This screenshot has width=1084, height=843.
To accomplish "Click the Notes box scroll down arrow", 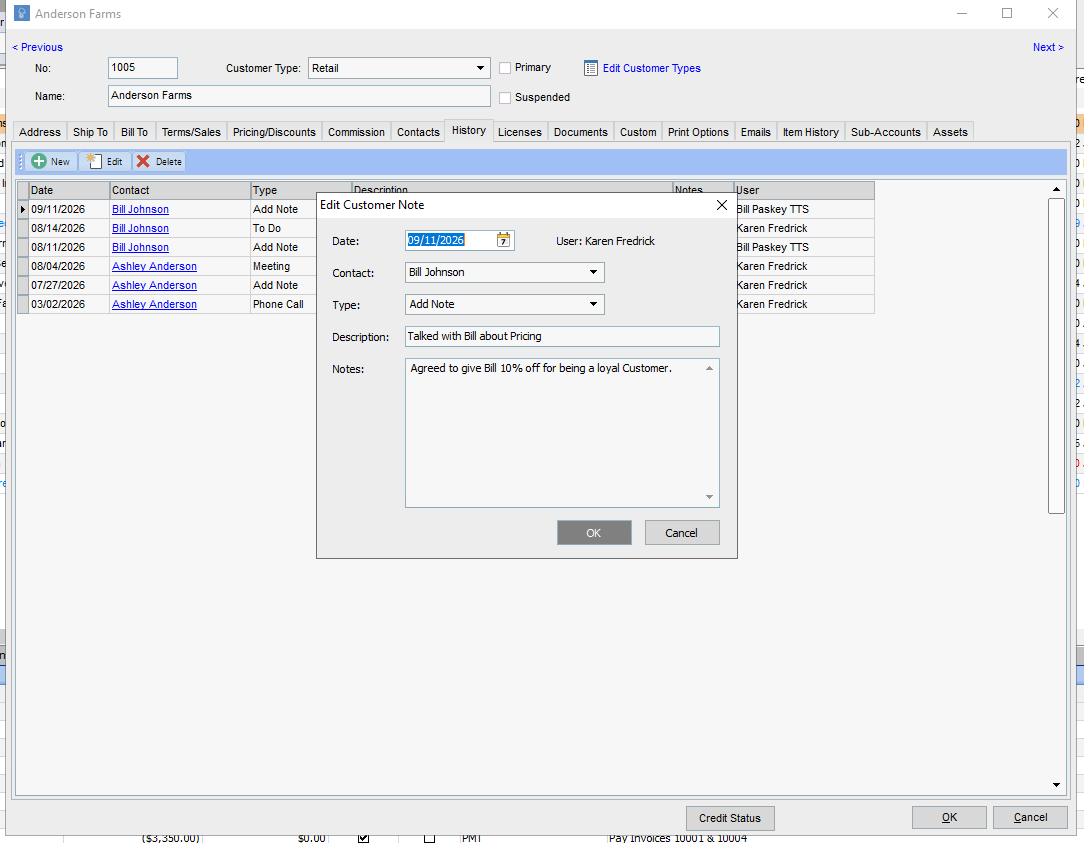I will pyautogui.click(x=709, y=497).
